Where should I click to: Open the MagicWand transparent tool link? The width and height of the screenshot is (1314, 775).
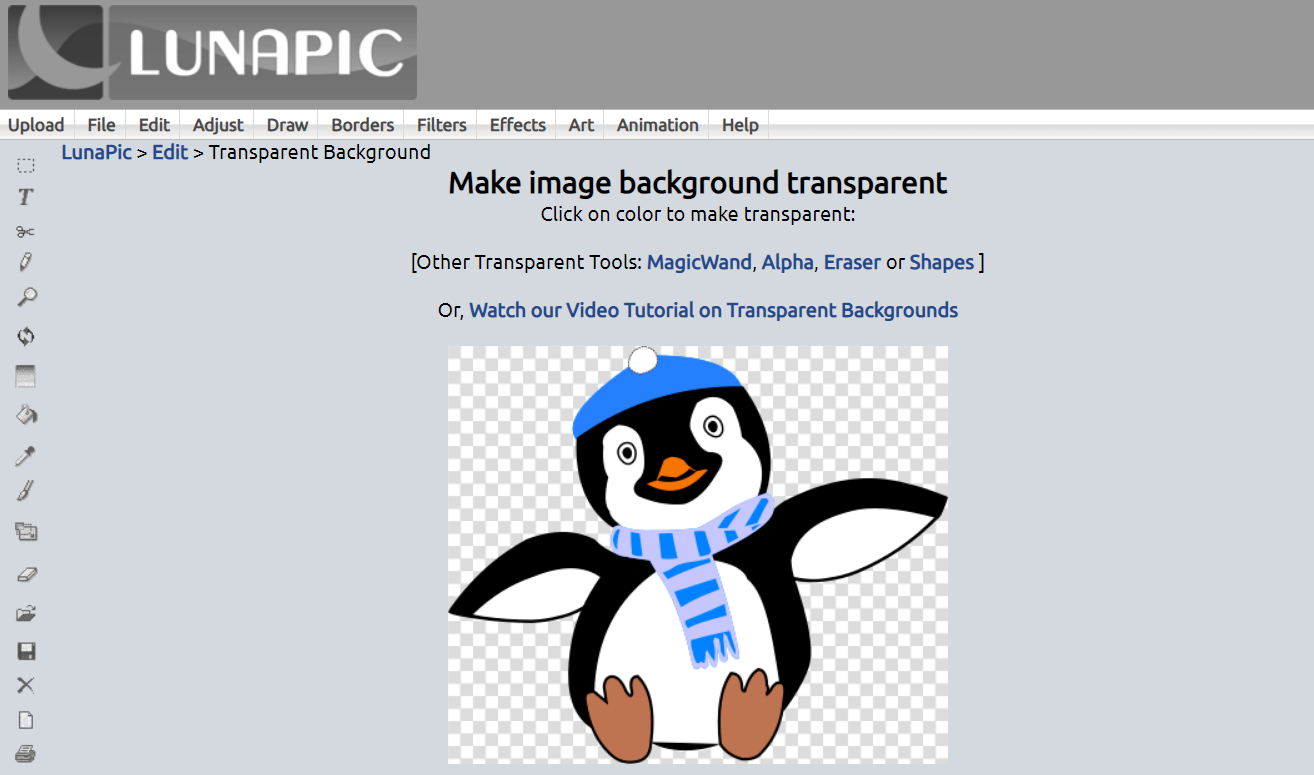coord(699,262)
